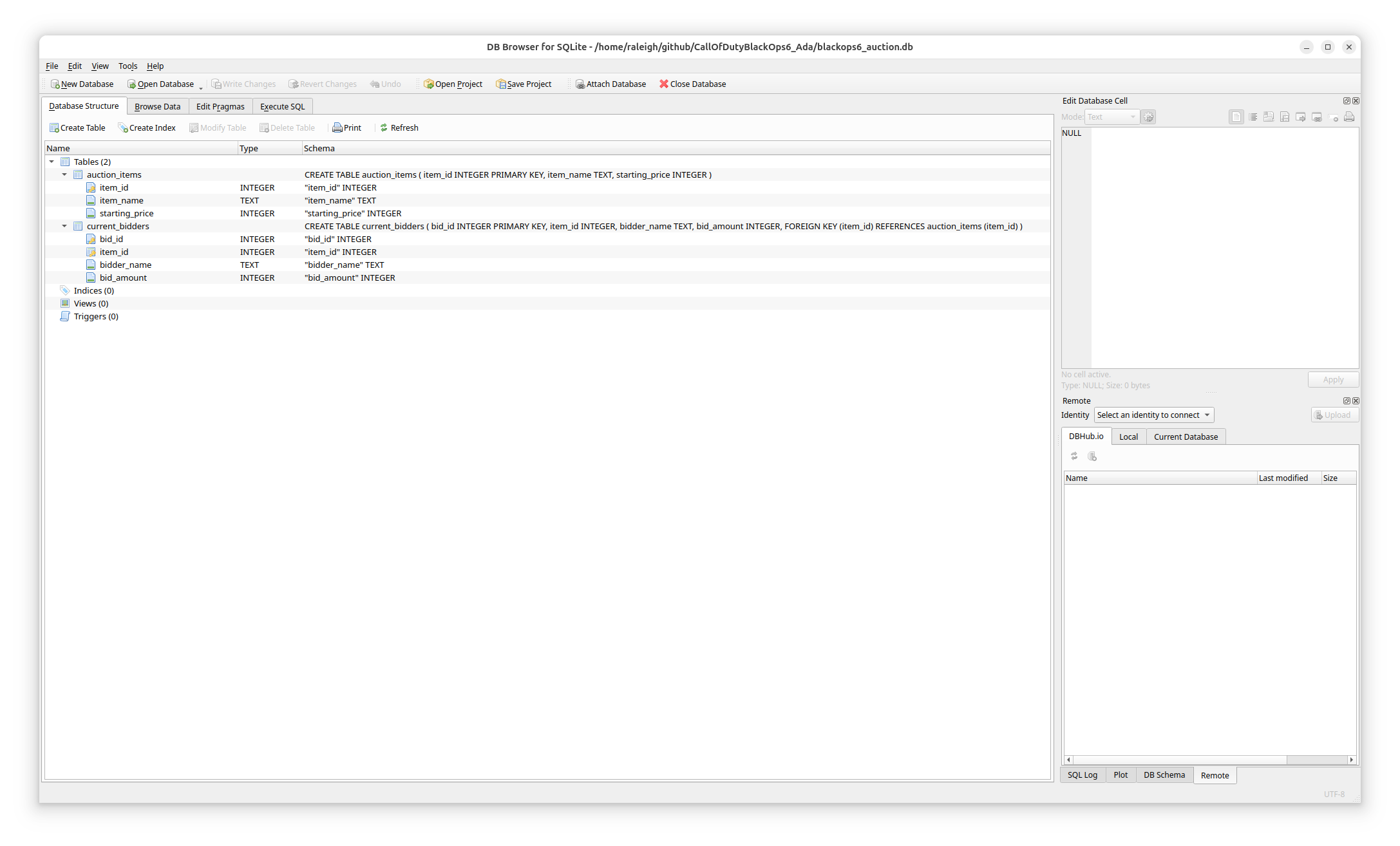Click the Create Table button
Screen dimensions: 1400x846
(77, 127)
